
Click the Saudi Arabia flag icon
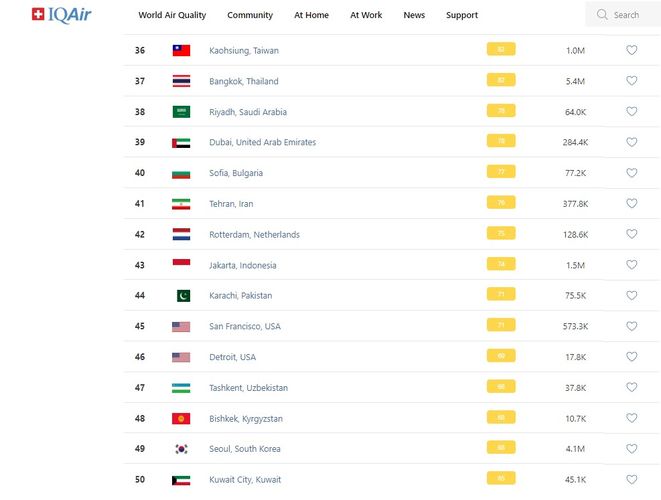point(181,112)
